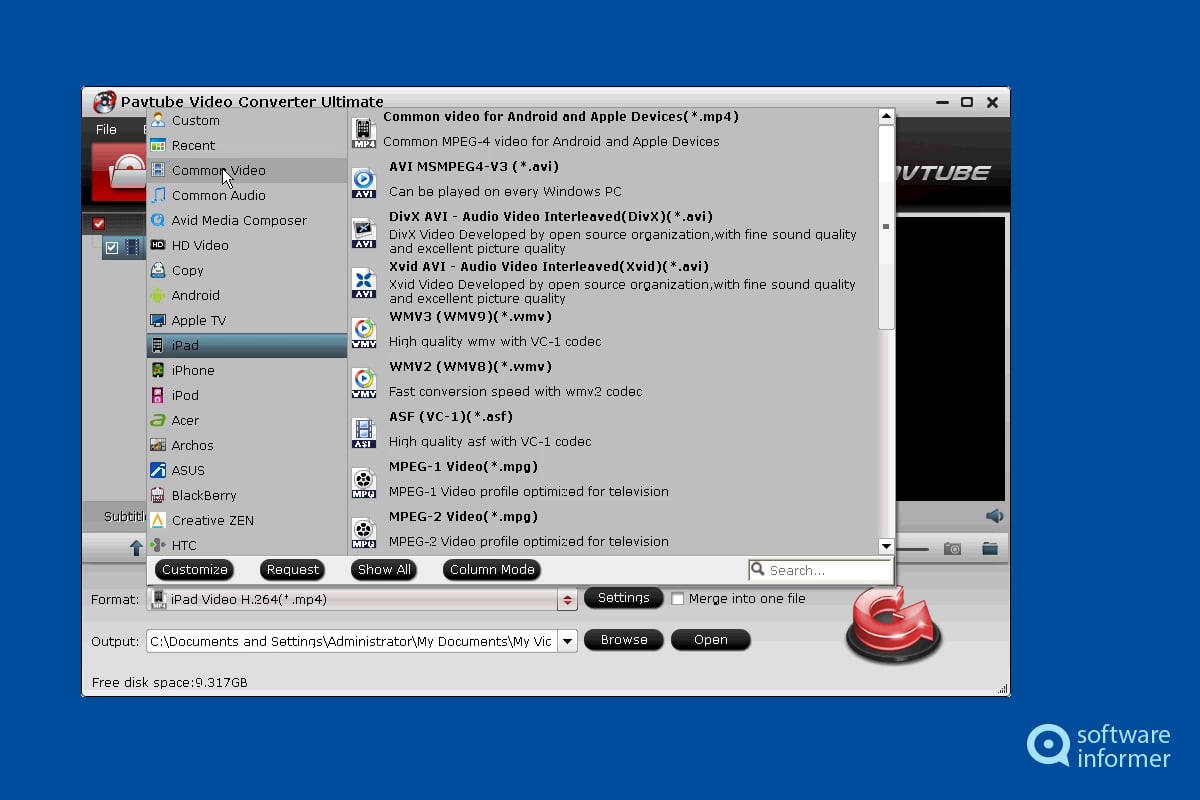Start conversion with red Convert button
Screen dimensions: 1200x800
tap(893, 625)
